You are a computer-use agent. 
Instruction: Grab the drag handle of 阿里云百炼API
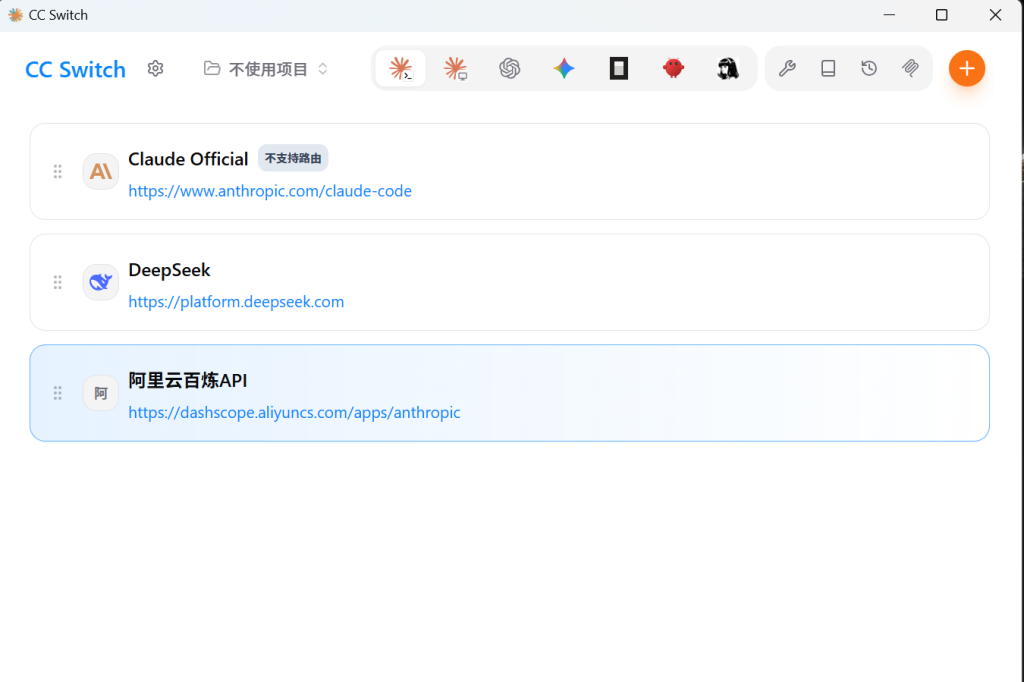57,393
